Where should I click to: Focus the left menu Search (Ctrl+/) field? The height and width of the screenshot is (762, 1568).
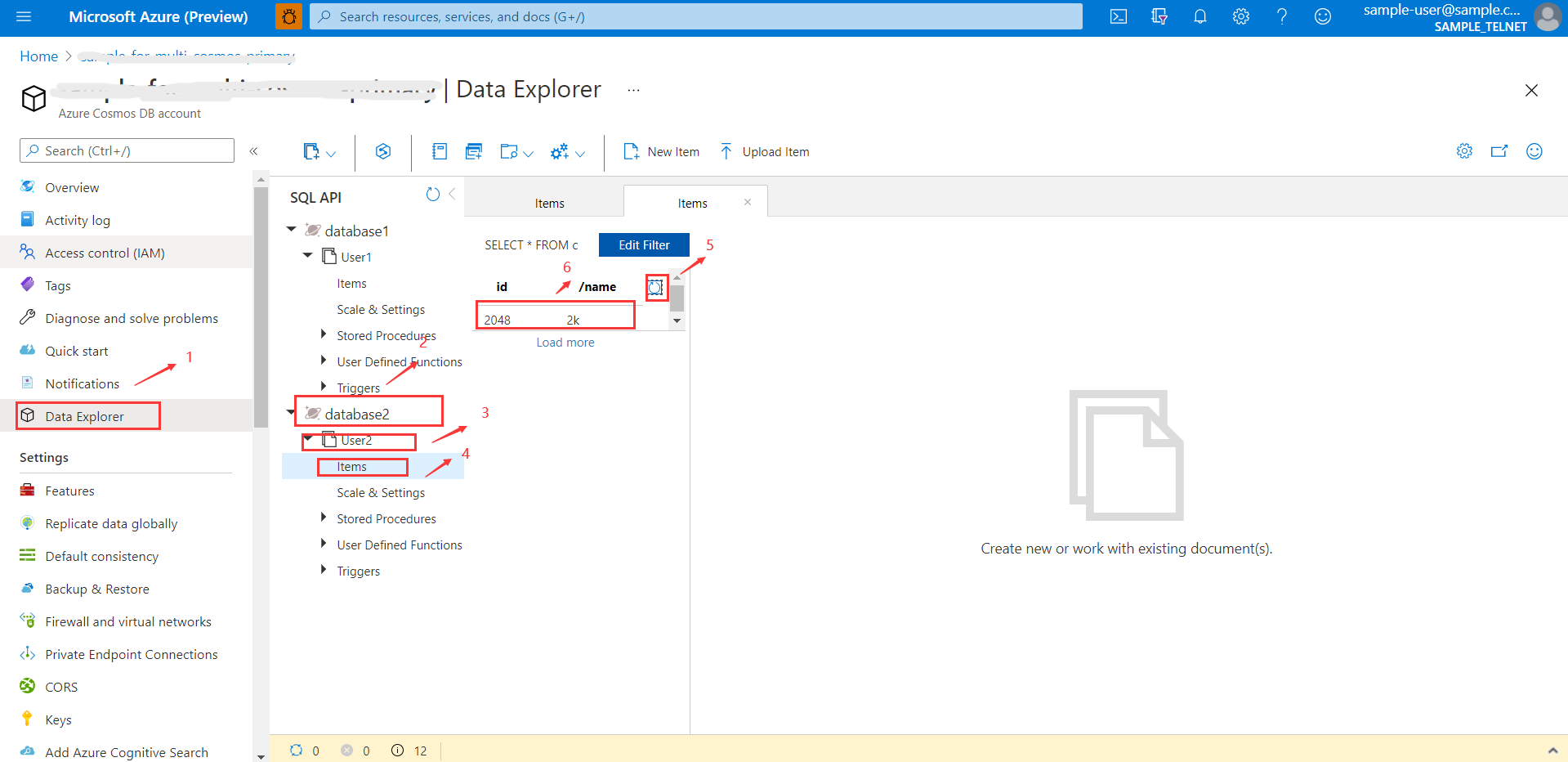click(x=127, y=150)
